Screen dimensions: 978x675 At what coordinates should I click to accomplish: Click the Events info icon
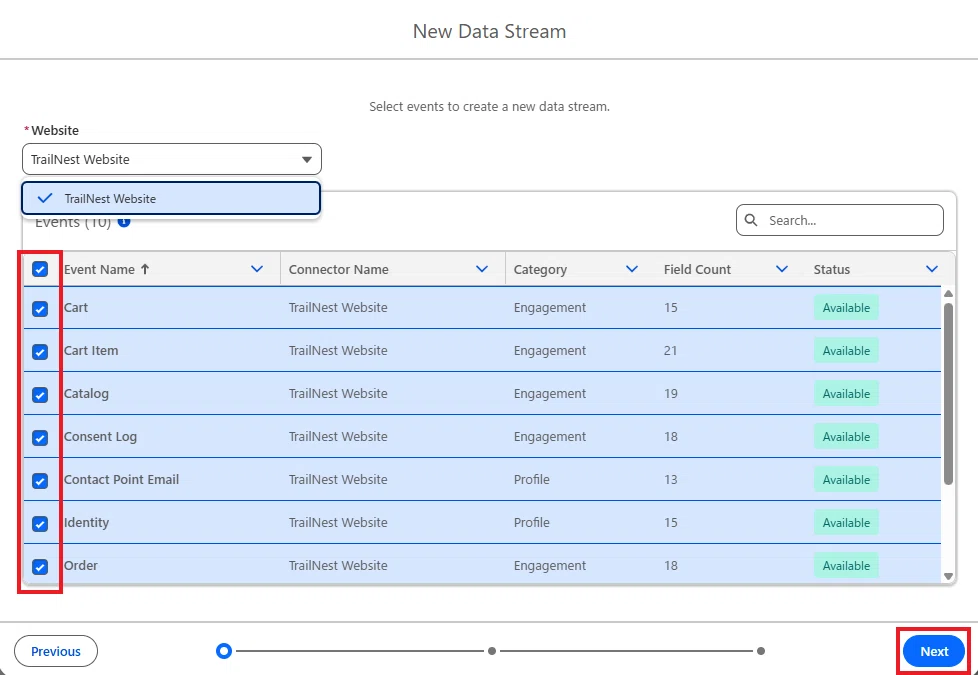point(124,221)
